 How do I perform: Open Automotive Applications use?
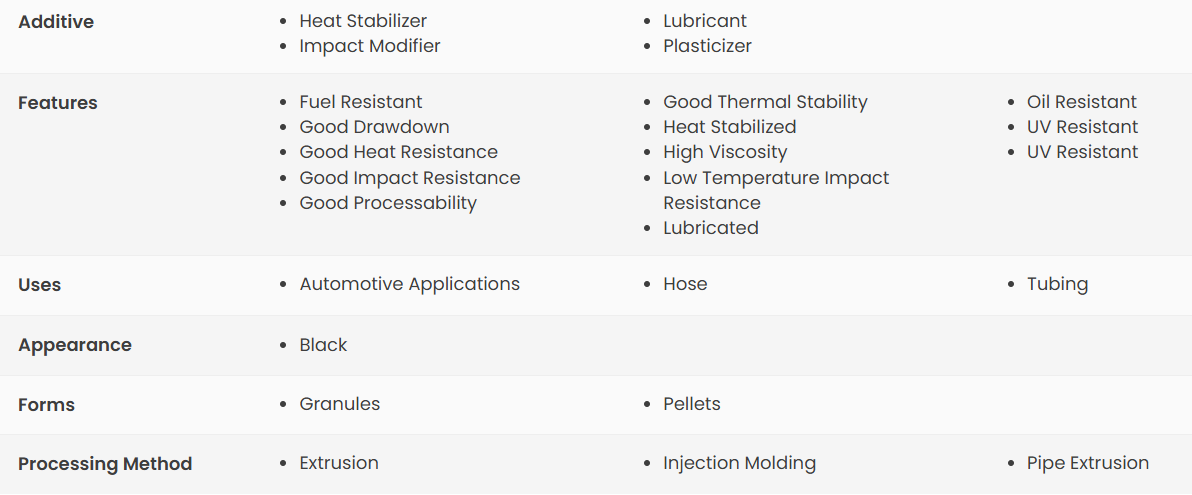coord(409,284)
